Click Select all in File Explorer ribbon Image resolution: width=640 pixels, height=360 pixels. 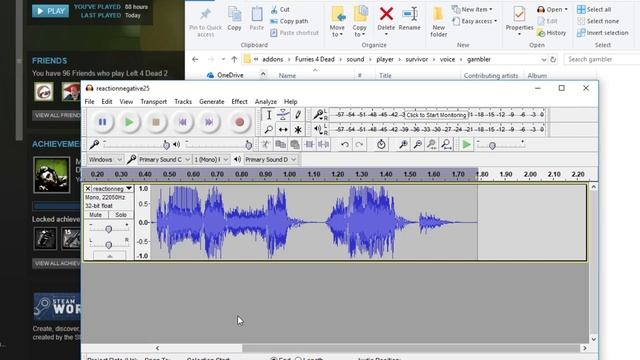click(594, 9)
